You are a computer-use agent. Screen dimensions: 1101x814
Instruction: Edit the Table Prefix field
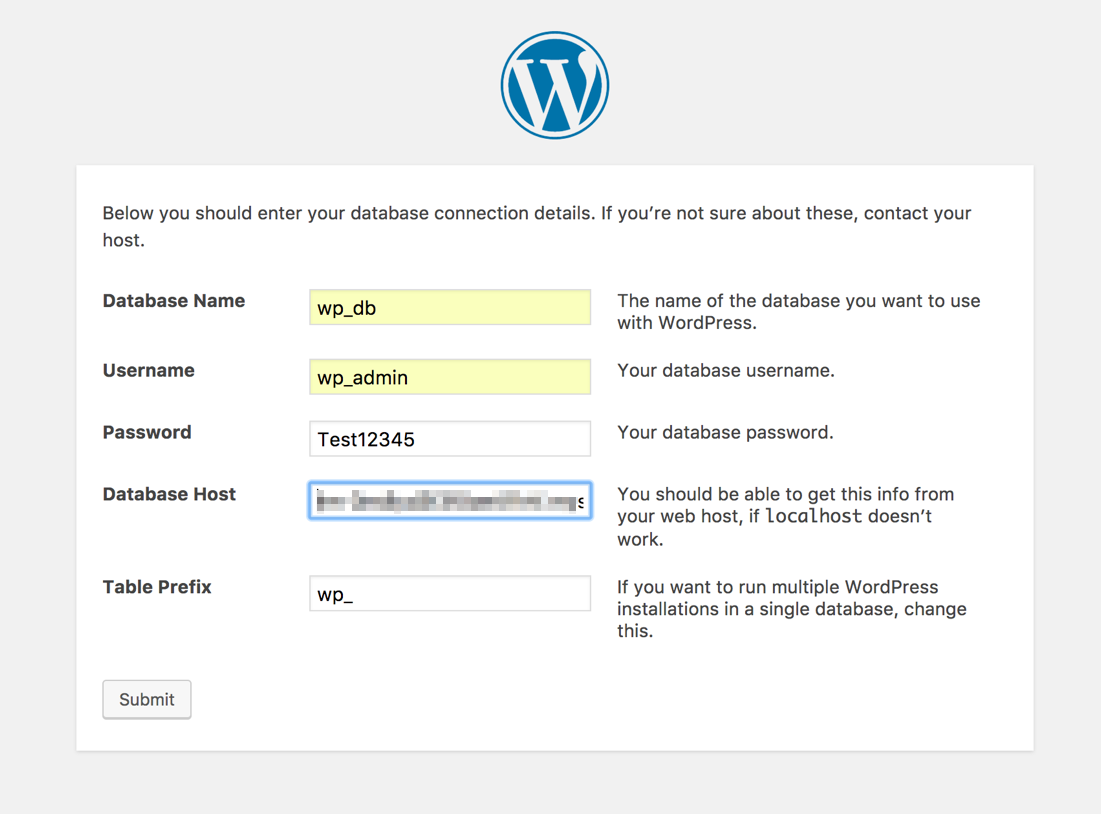[450, 593]
